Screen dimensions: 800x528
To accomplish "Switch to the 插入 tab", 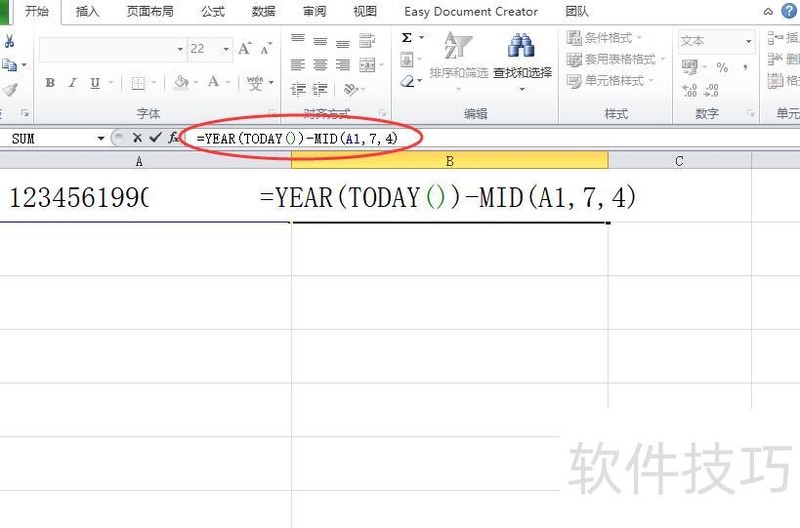I will (87, 11).
